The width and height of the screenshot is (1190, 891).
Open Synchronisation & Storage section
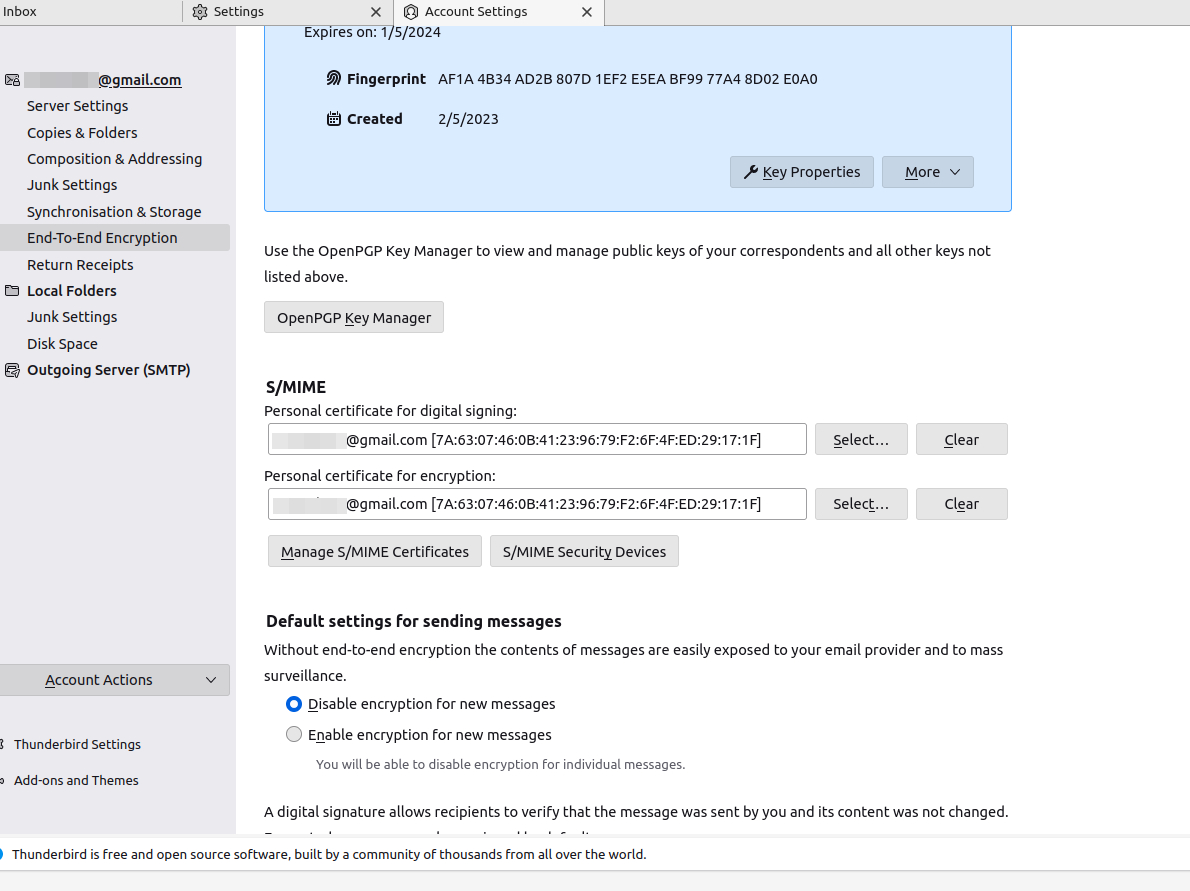click(x=114, y=212)
